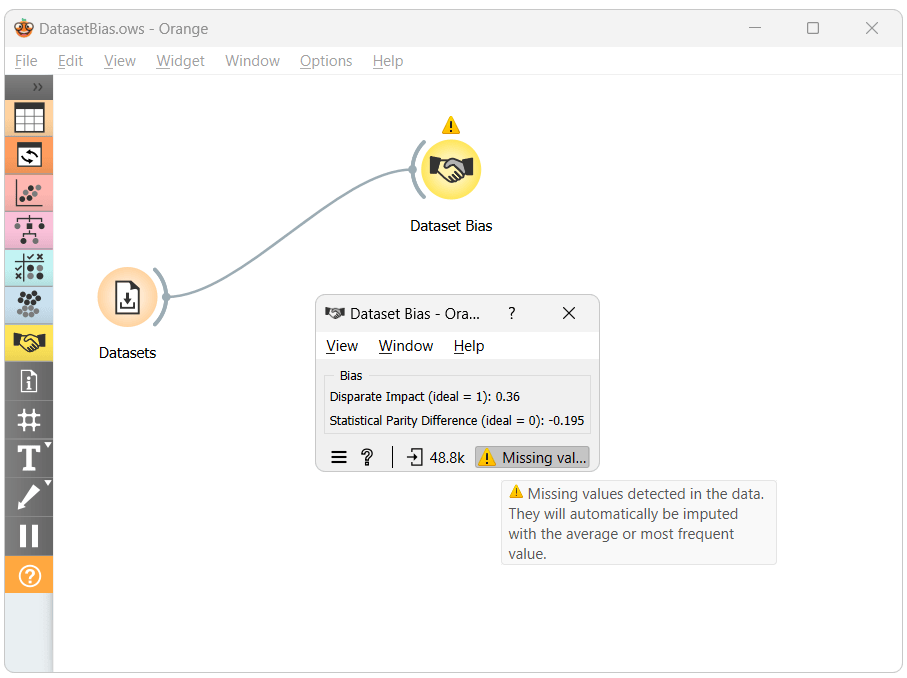Toggle canvas grid alignment hash icon
Viewport: 907px width, 678px height.
click(29, 419)
